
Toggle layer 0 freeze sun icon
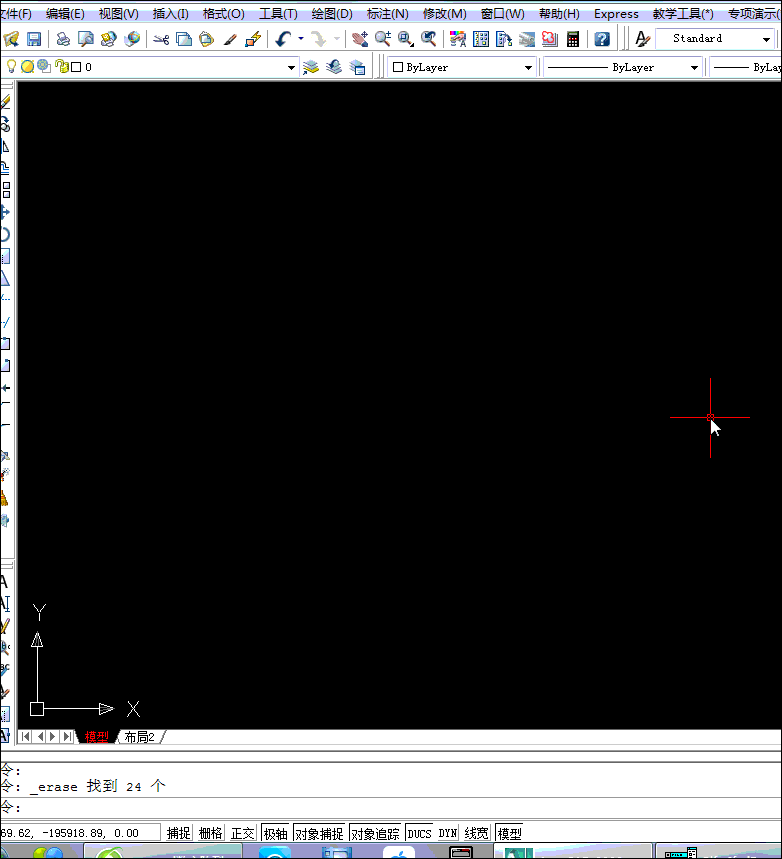tap(27, 67)
